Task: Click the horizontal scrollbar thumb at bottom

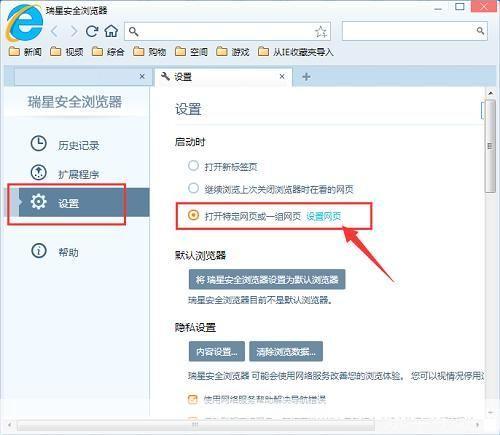Action: coord(196,425)
